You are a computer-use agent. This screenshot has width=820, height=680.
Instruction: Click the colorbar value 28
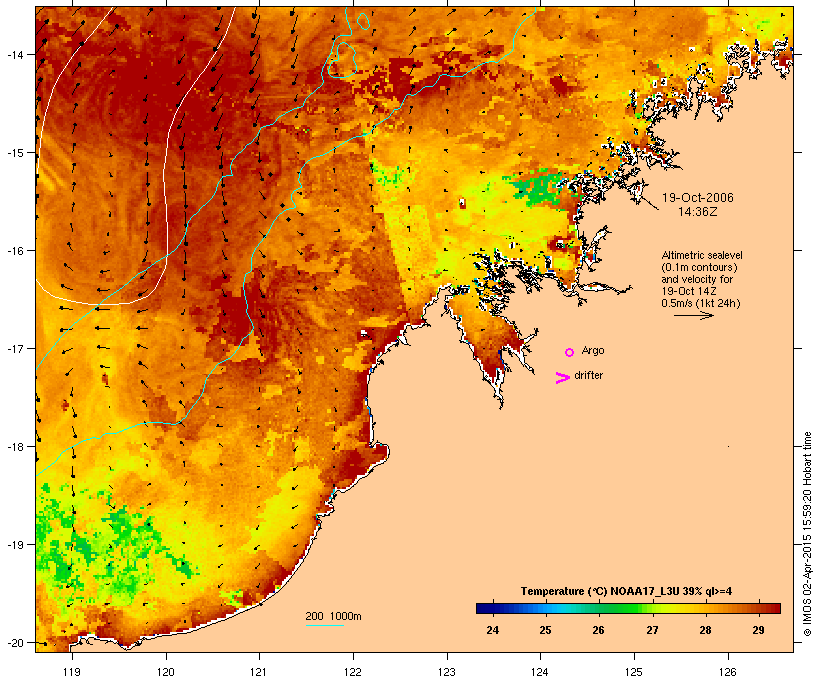tap(705, 630)
